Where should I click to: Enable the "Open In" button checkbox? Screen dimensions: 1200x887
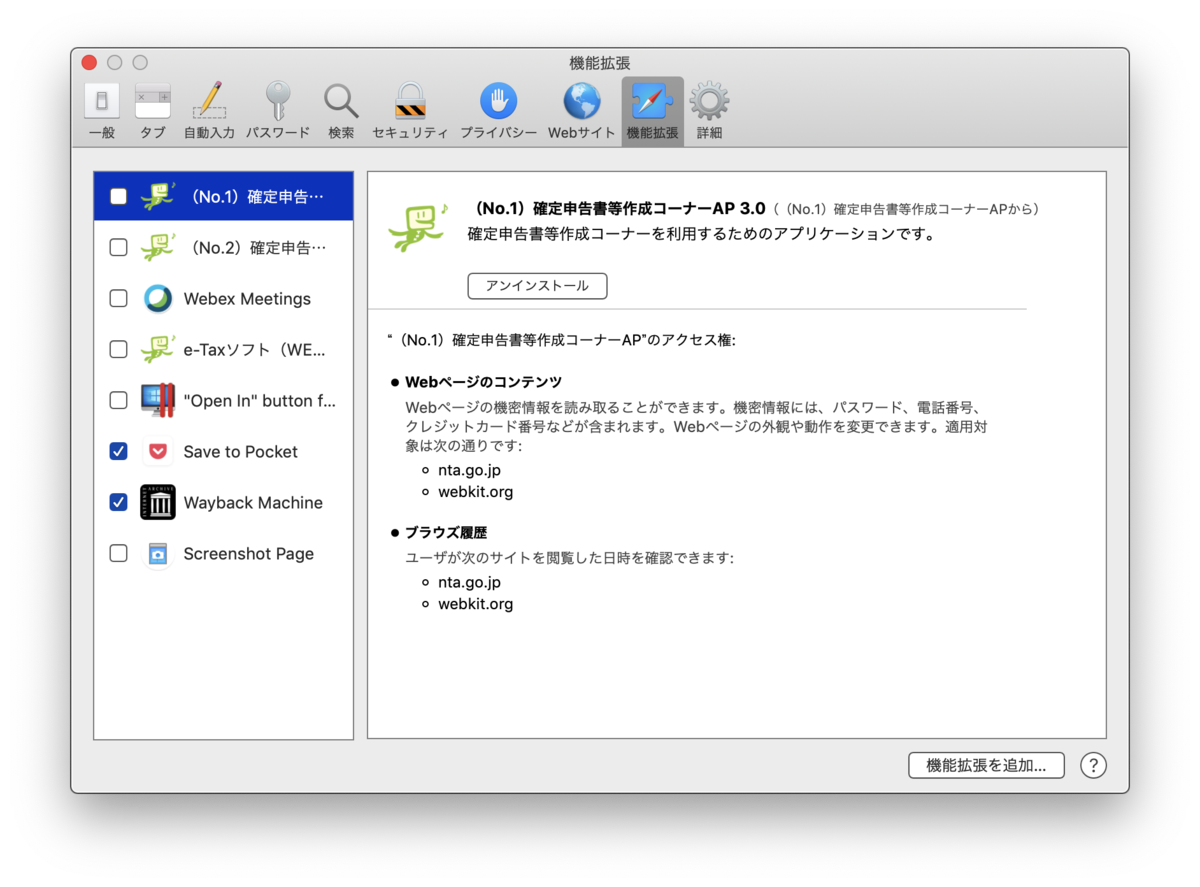(x=118, y=400)
